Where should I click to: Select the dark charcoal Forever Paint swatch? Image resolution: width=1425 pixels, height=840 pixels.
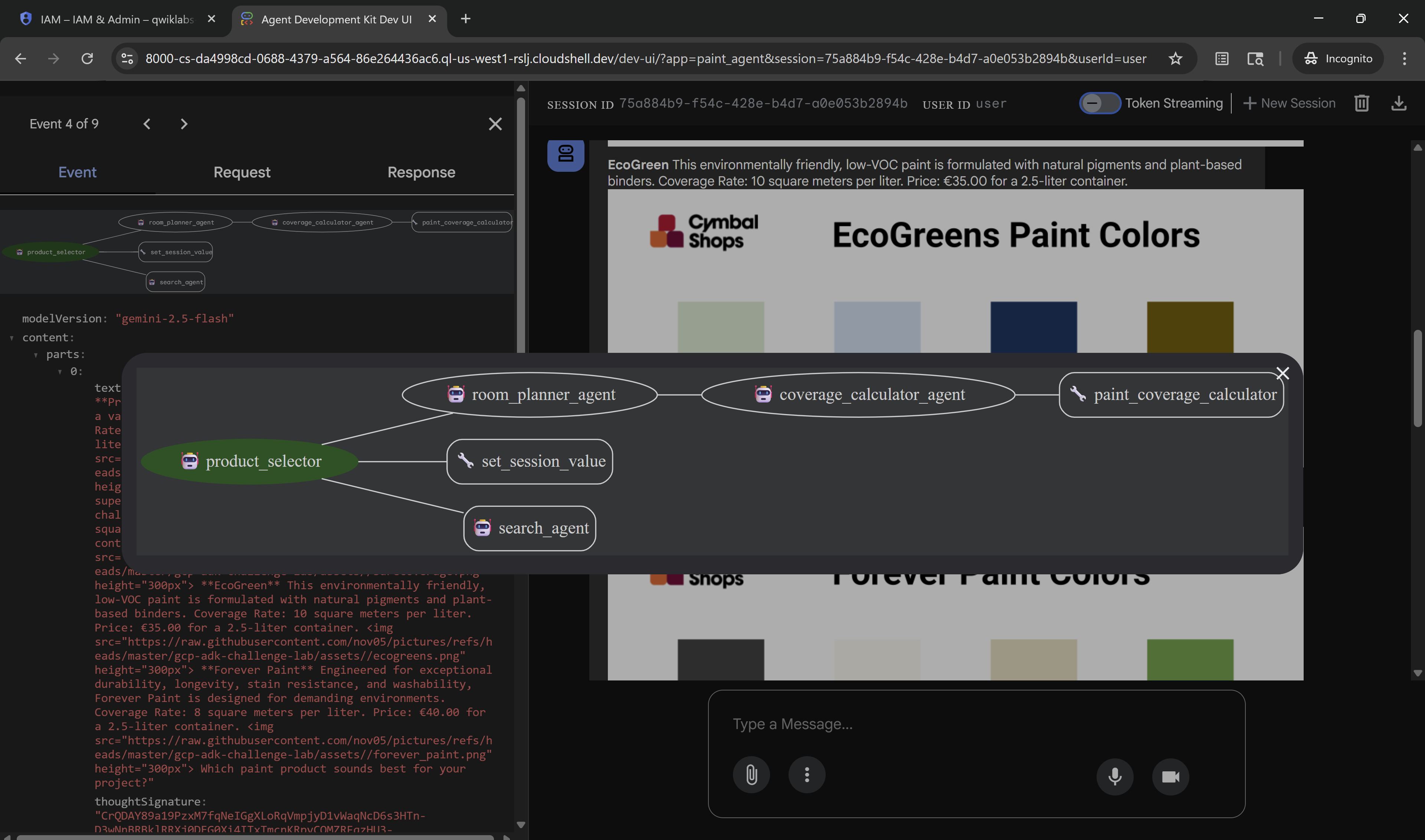(721, 659)
